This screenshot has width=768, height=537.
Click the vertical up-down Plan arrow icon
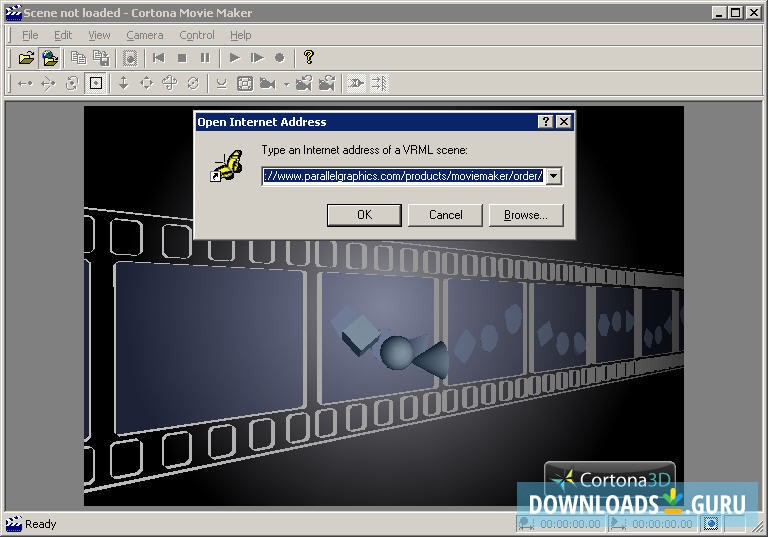124,84
